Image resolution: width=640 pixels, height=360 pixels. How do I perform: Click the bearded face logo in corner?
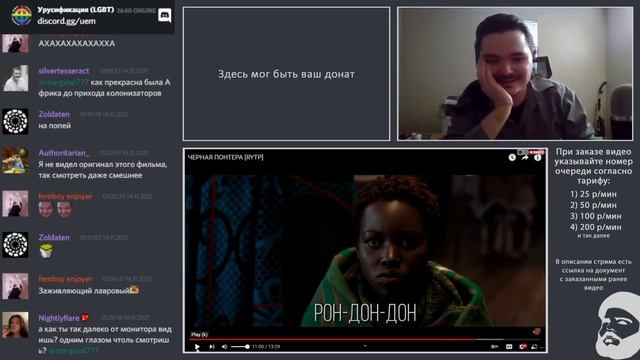coord(617,327)
